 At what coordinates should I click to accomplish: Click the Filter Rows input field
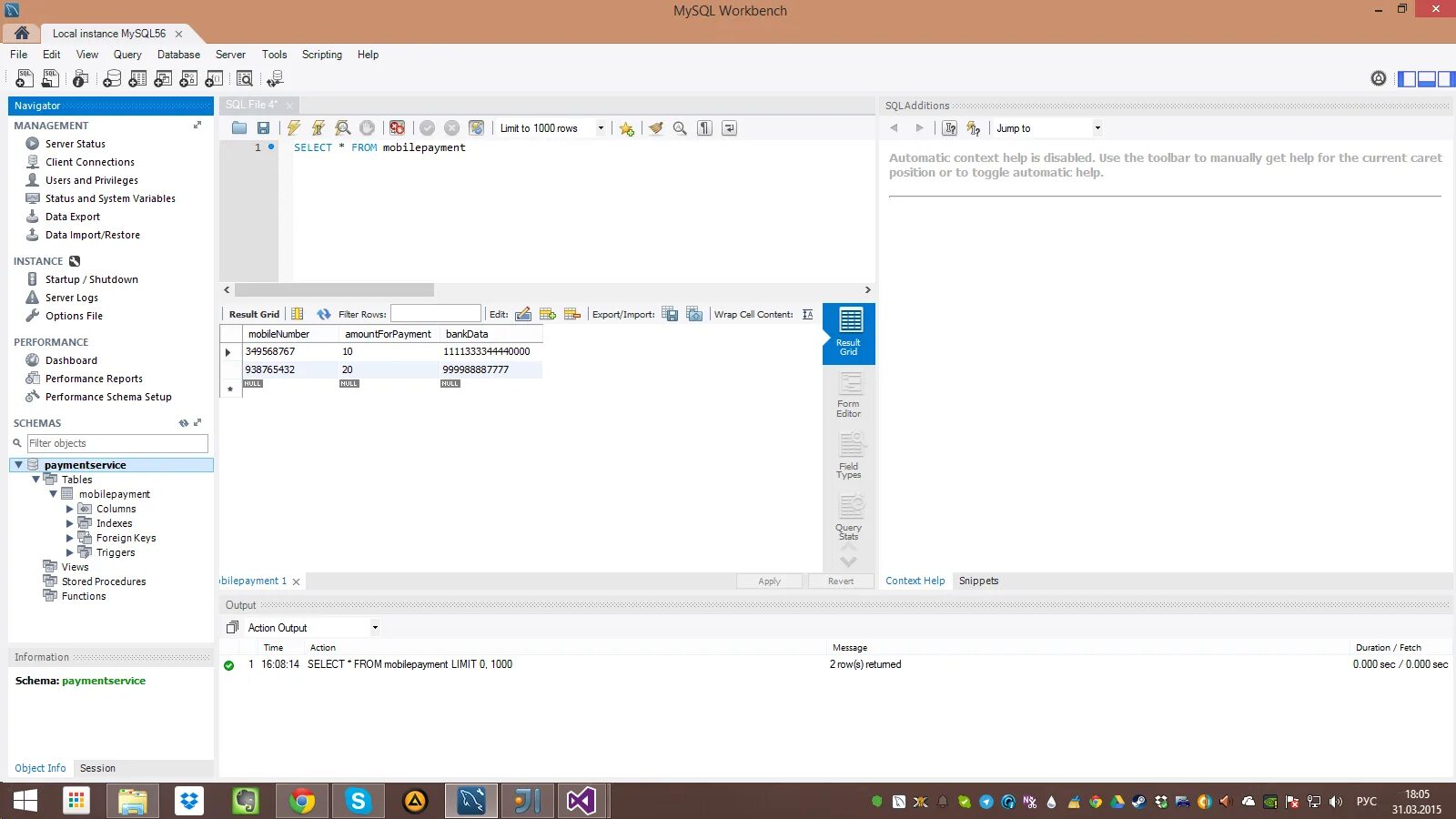click(x=436, y=314)
